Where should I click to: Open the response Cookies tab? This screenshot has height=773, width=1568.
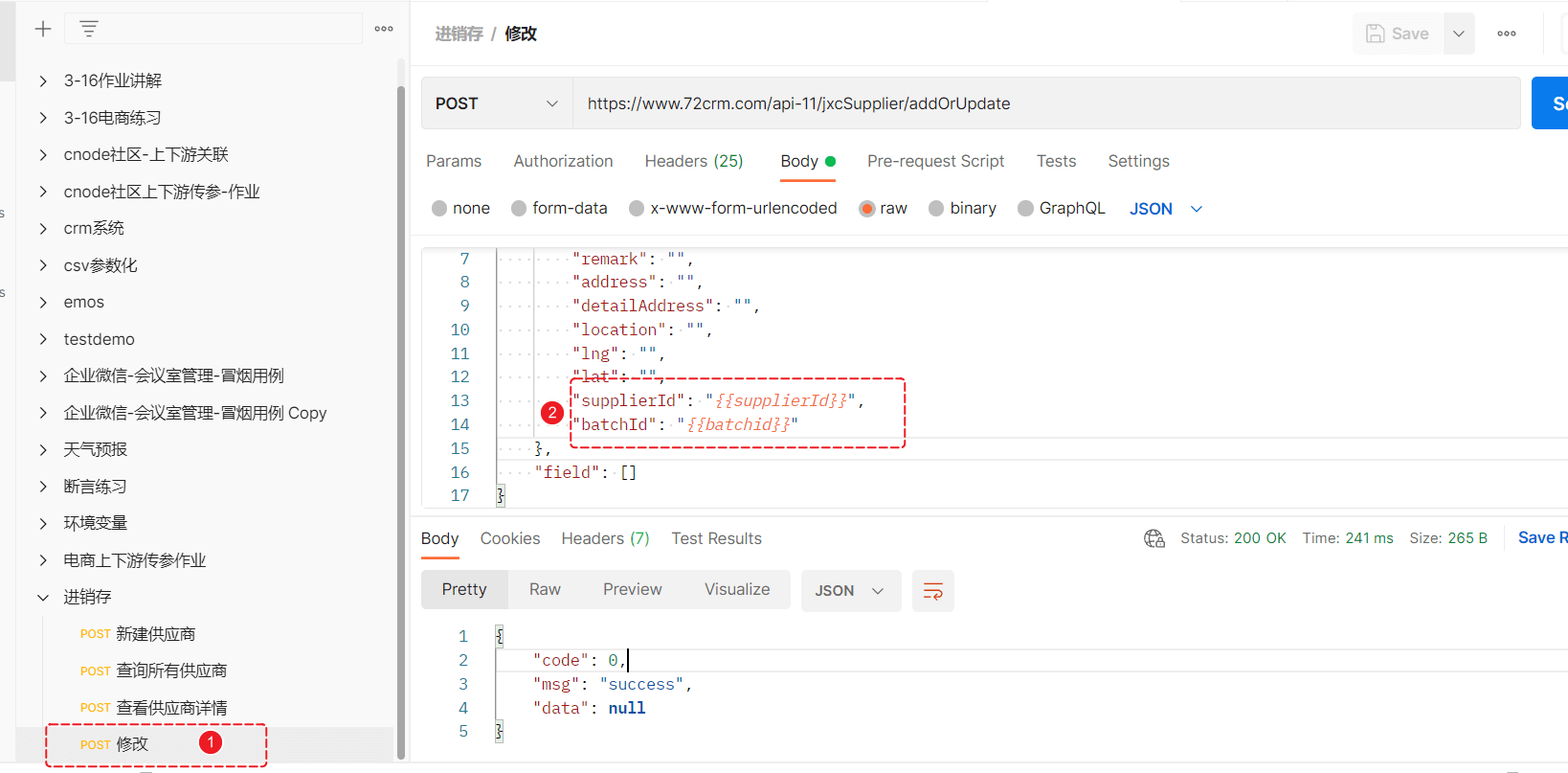[x=510, y=538]
